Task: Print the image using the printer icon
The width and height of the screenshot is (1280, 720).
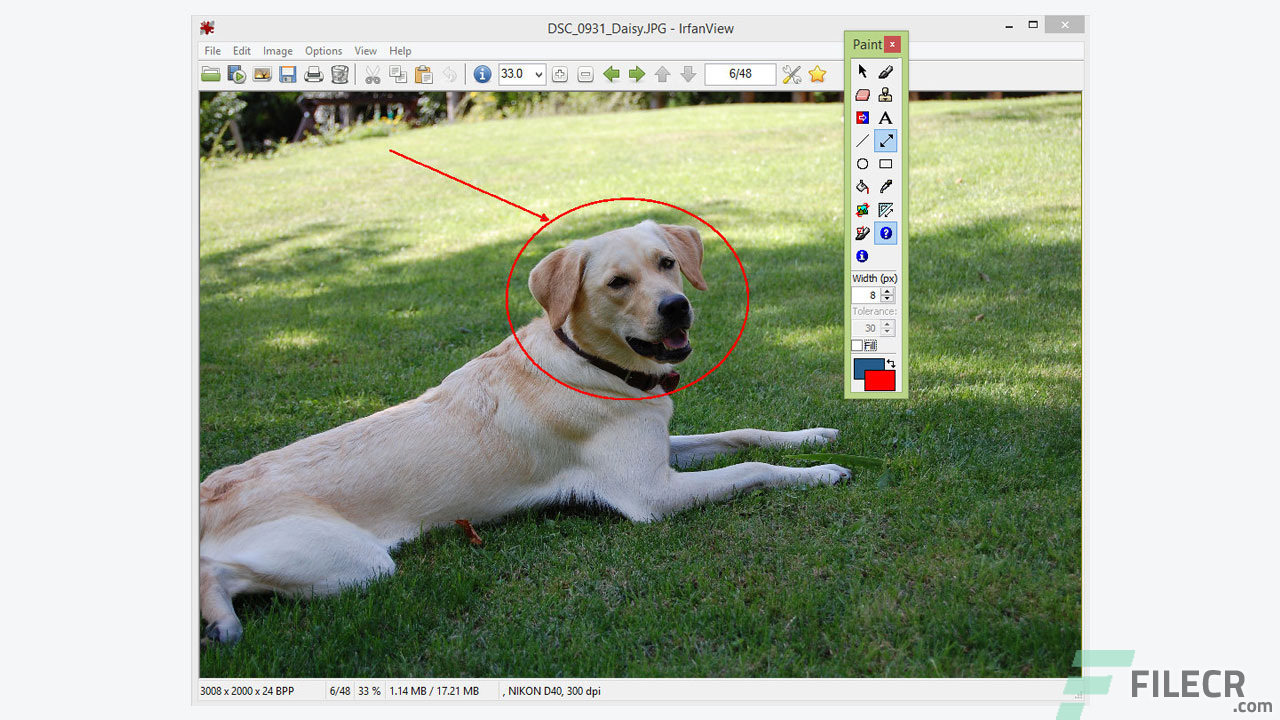Action: (x=314, y=74)
